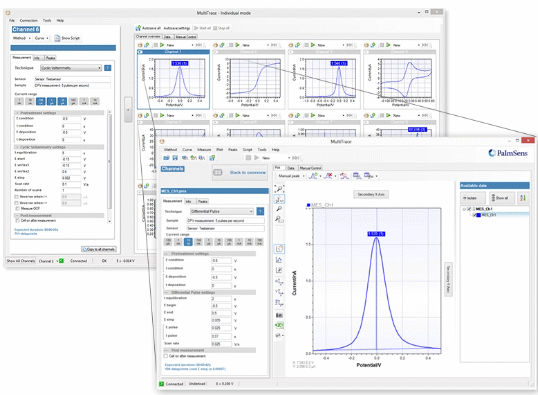Viewport: 538px width, 395px height.
Task: Click the add peak curve icon with green plus
Action: coord(313,176)
